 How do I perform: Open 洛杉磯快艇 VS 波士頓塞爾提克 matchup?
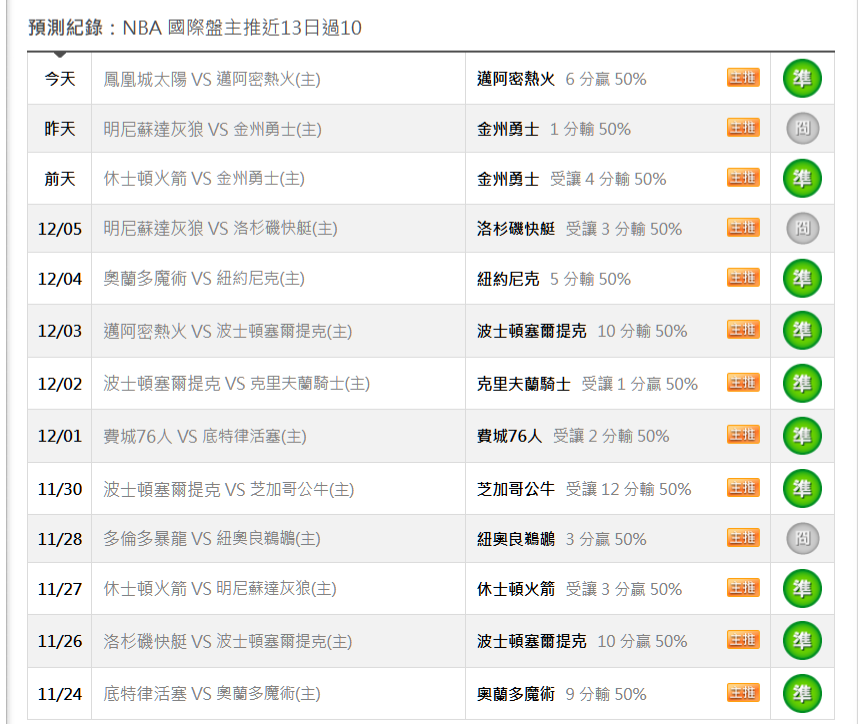click(x=228, y=641)
